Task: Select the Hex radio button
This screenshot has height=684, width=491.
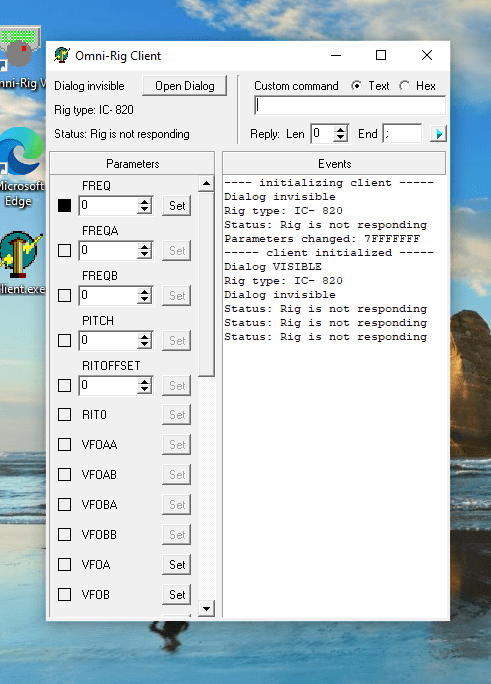Action: (x=404, y=86)
